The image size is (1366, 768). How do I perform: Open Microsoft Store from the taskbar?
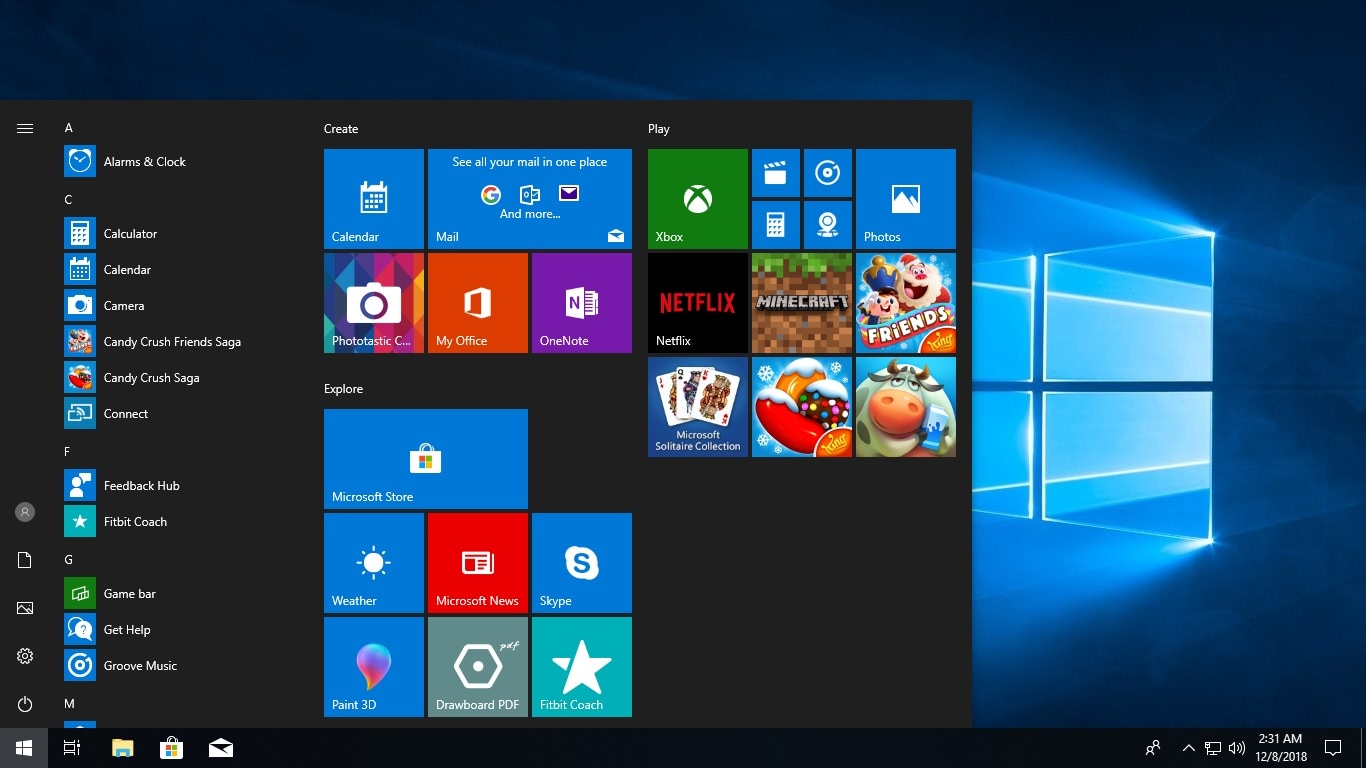click(172, 748)
